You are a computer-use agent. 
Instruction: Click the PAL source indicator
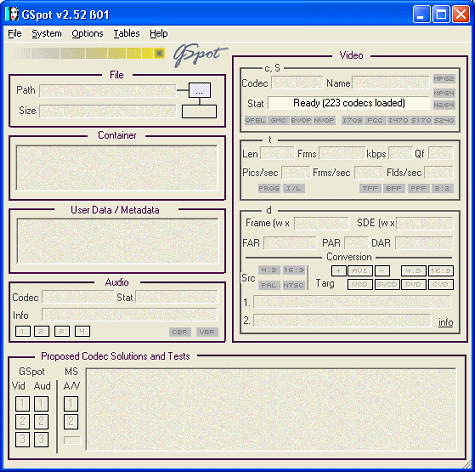point(269,285)
